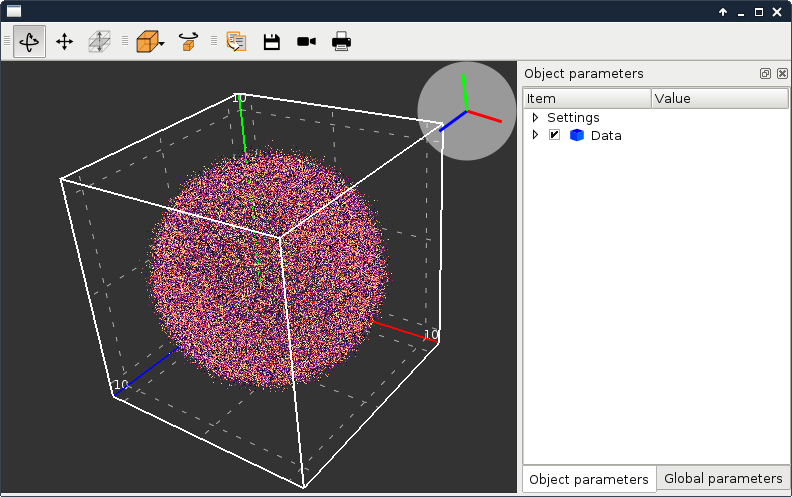
Task: Open the view cube dropdown arrow
Action: click(162, 44)
